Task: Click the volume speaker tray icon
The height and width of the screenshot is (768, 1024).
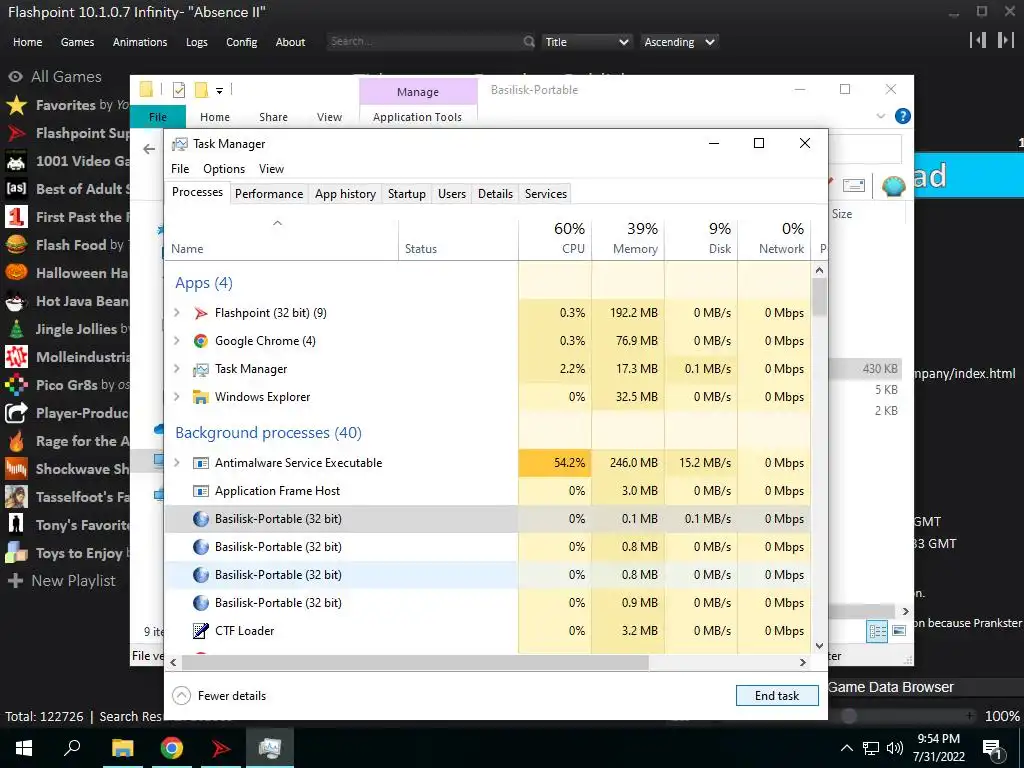Action: 895,748
